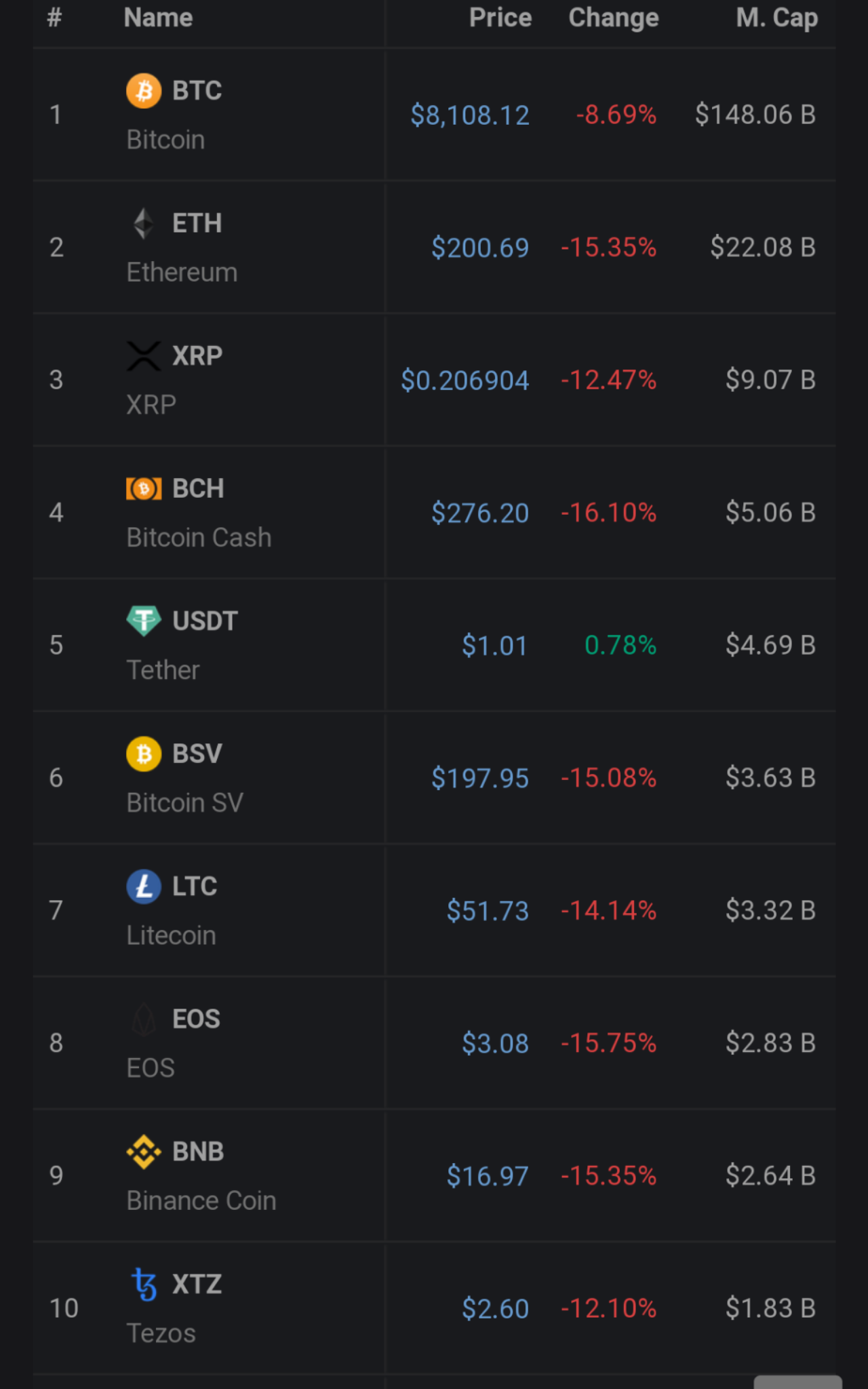The image size is (868, 1389).
Task: Click the Bitcoin Cash BCH logo icon
Action: point(144,488)
